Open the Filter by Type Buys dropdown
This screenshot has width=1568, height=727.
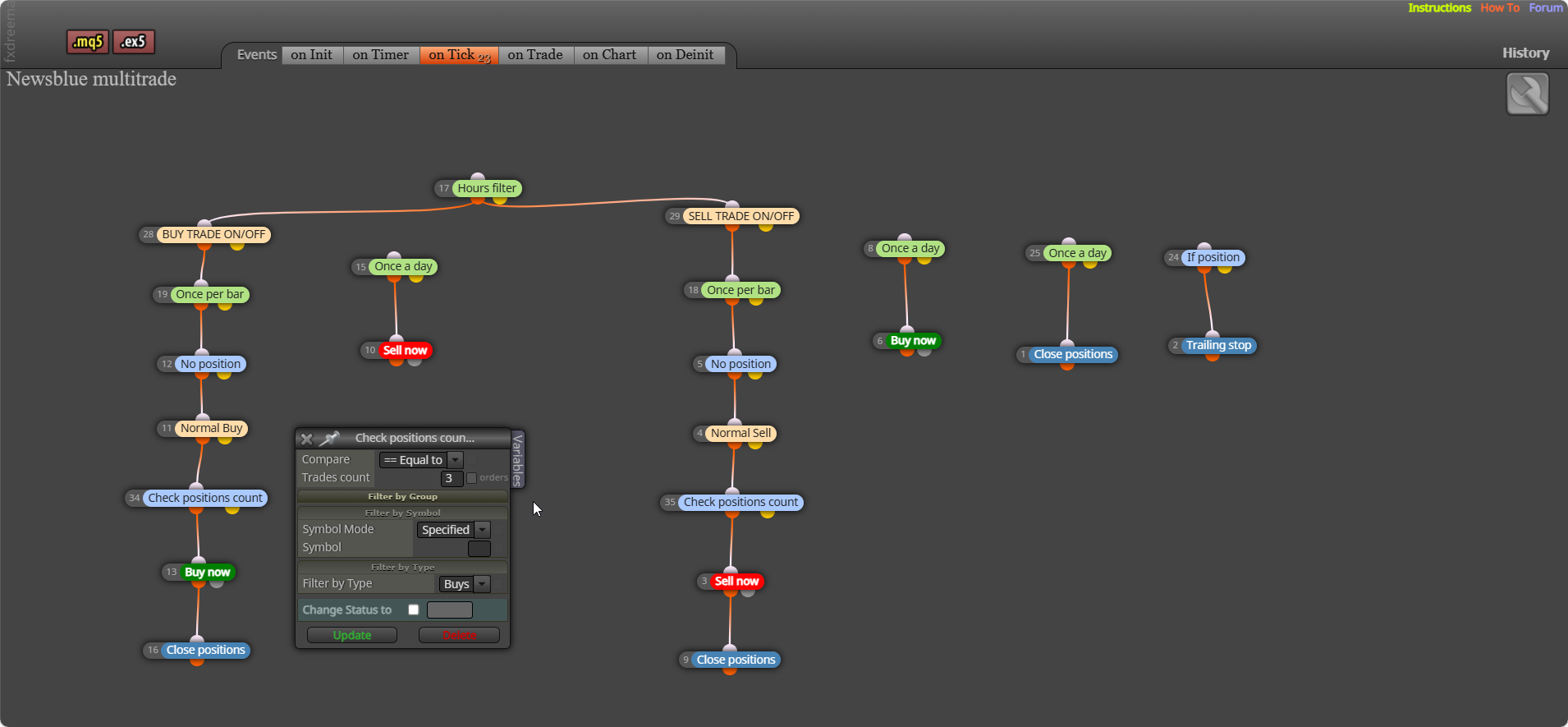[x=465, y=584]
